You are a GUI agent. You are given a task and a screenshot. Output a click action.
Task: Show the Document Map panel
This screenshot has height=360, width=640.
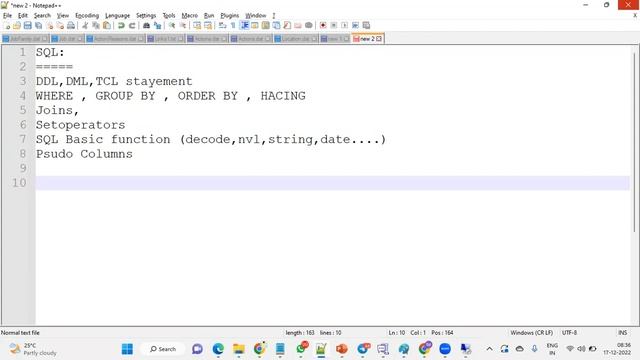pyautogui.click(x=265, y=26)
